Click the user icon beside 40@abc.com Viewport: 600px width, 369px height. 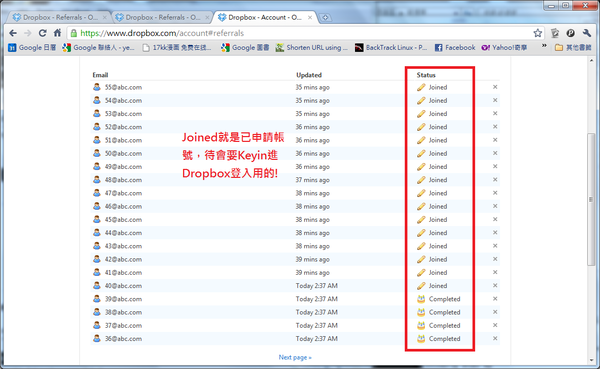(97, 285)
